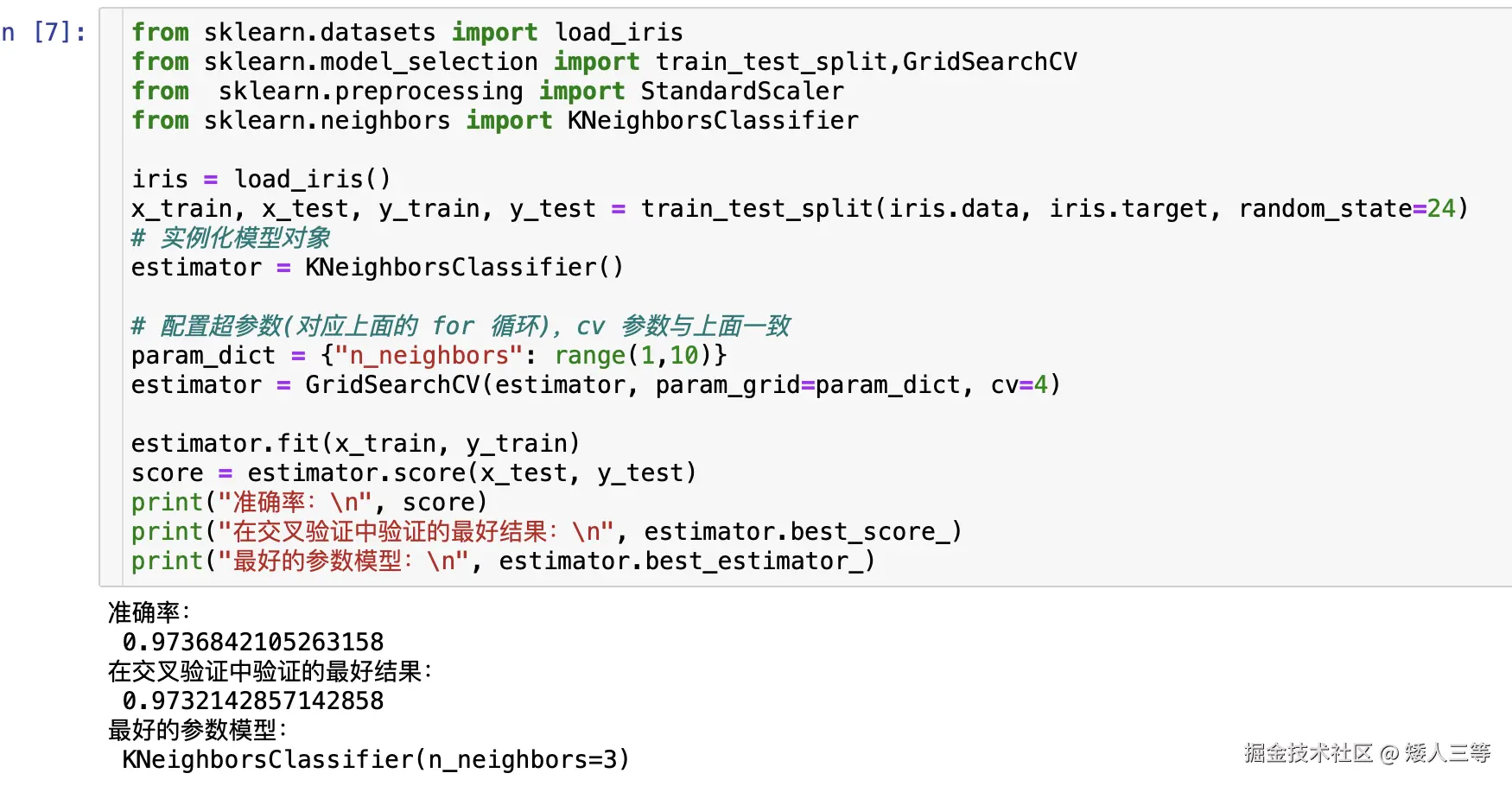The width and height of the screenshot is (1512, 786).
Task: Click the estimator = KNeighborsClassifier() line
Action: [377, 268]
